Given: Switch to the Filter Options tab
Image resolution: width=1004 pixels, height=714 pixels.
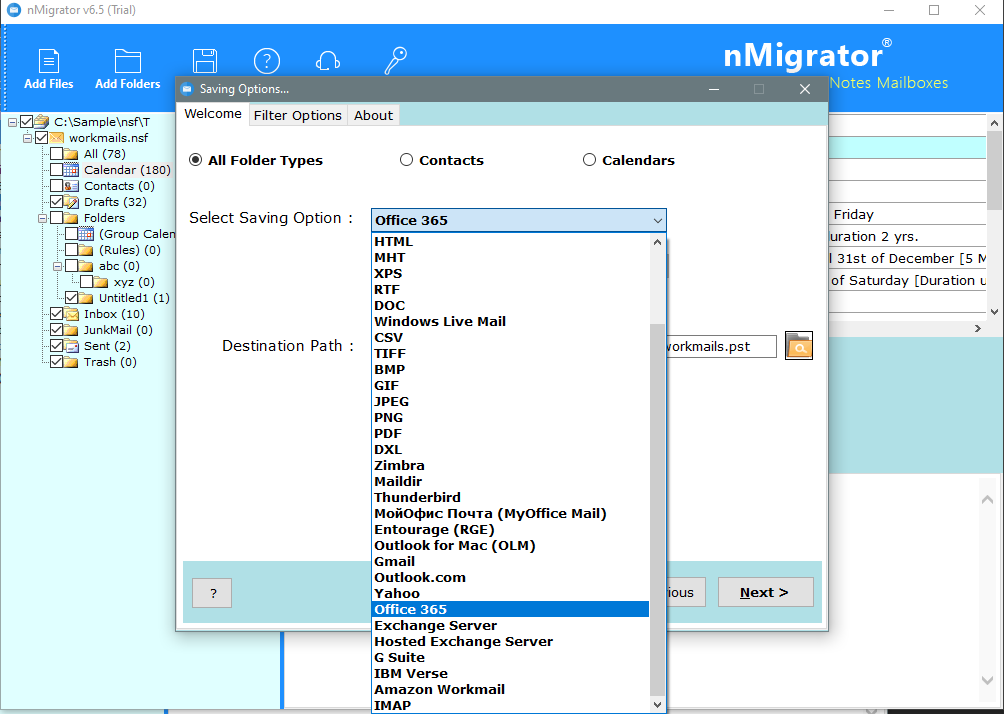Looking at the screenshot, I should [x=298, y=115].
